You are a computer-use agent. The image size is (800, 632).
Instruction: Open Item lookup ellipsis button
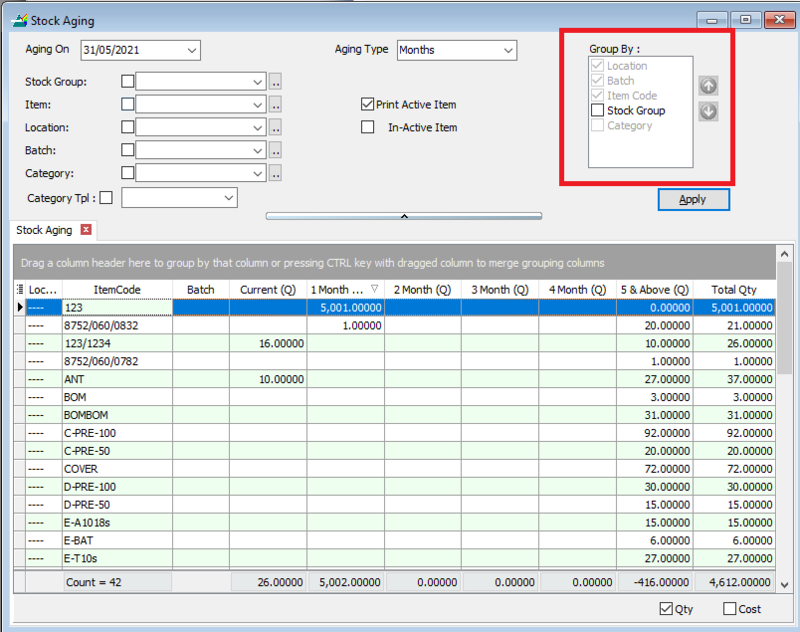(x=275, y=104)
